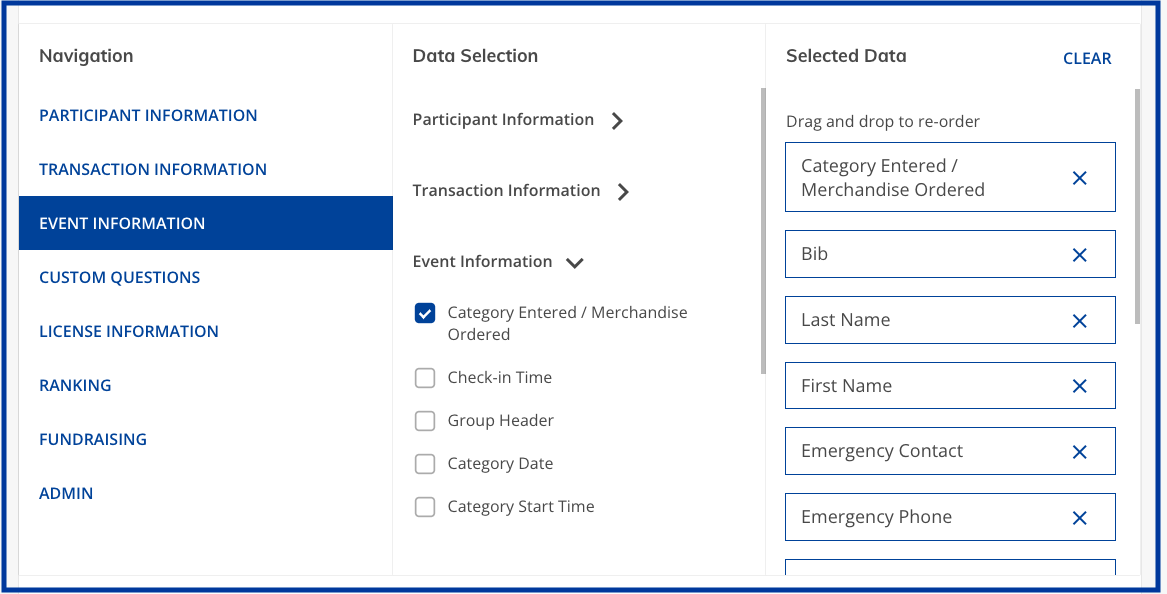Open the Custom Questions navigation item

pyautogui.click(x=120, y=278)
